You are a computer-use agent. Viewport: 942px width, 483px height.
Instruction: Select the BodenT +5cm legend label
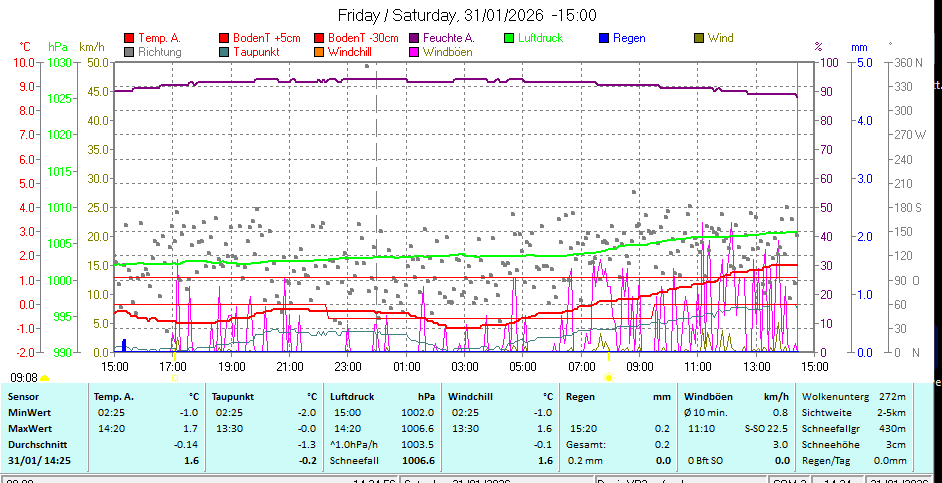266,39
